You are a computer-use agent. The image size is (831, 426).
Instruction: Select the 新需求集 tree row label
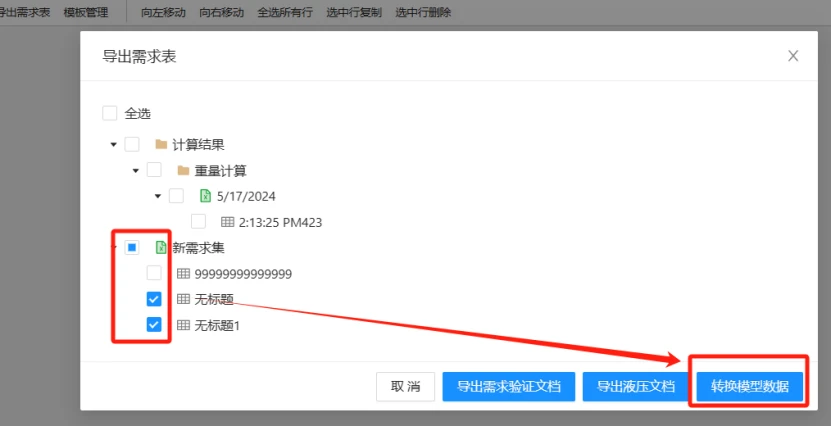(x=198, y=247)
